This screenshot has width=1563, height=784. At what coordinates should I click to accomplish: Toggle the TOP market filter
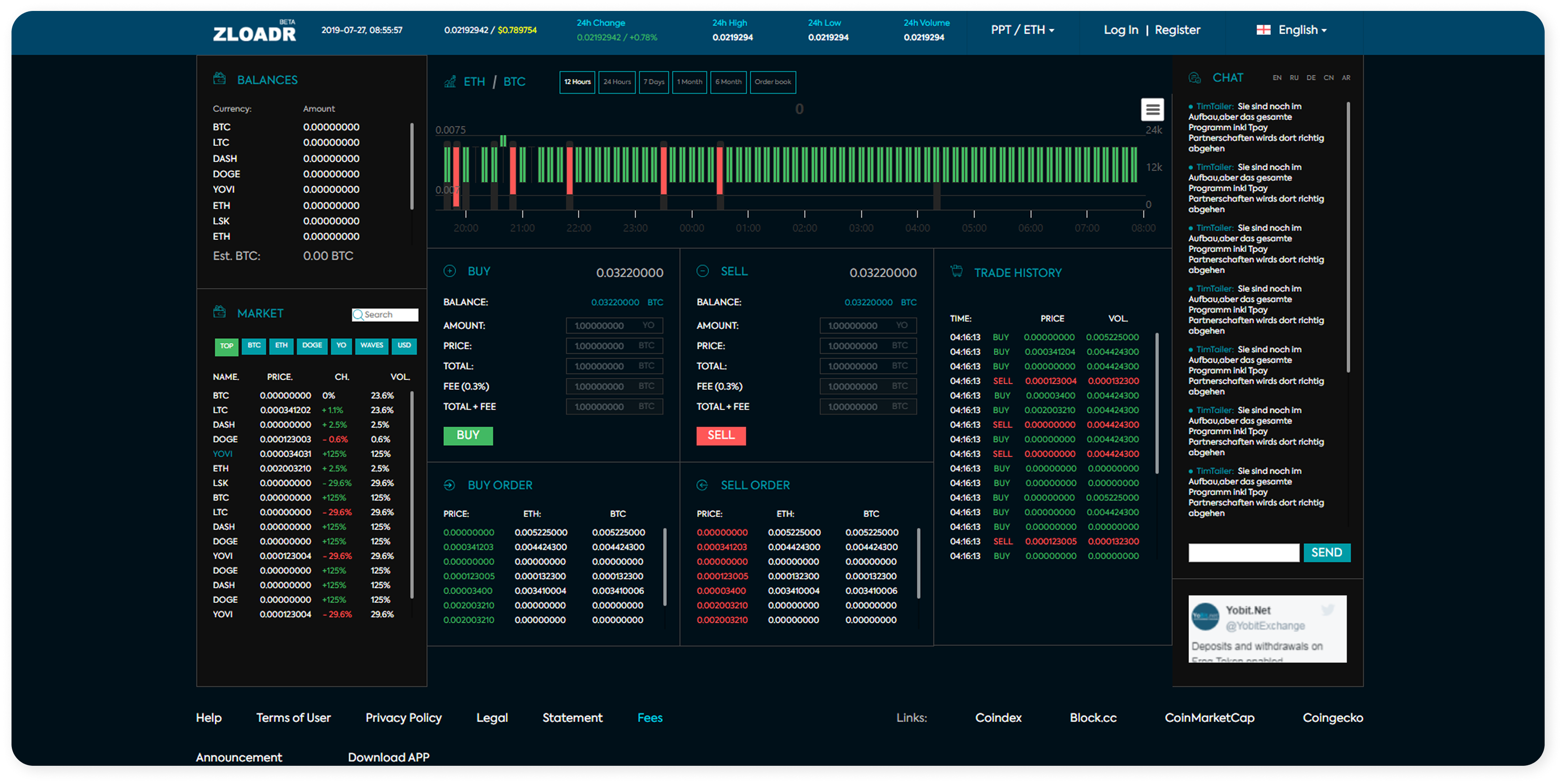click(x=226, y=346)
